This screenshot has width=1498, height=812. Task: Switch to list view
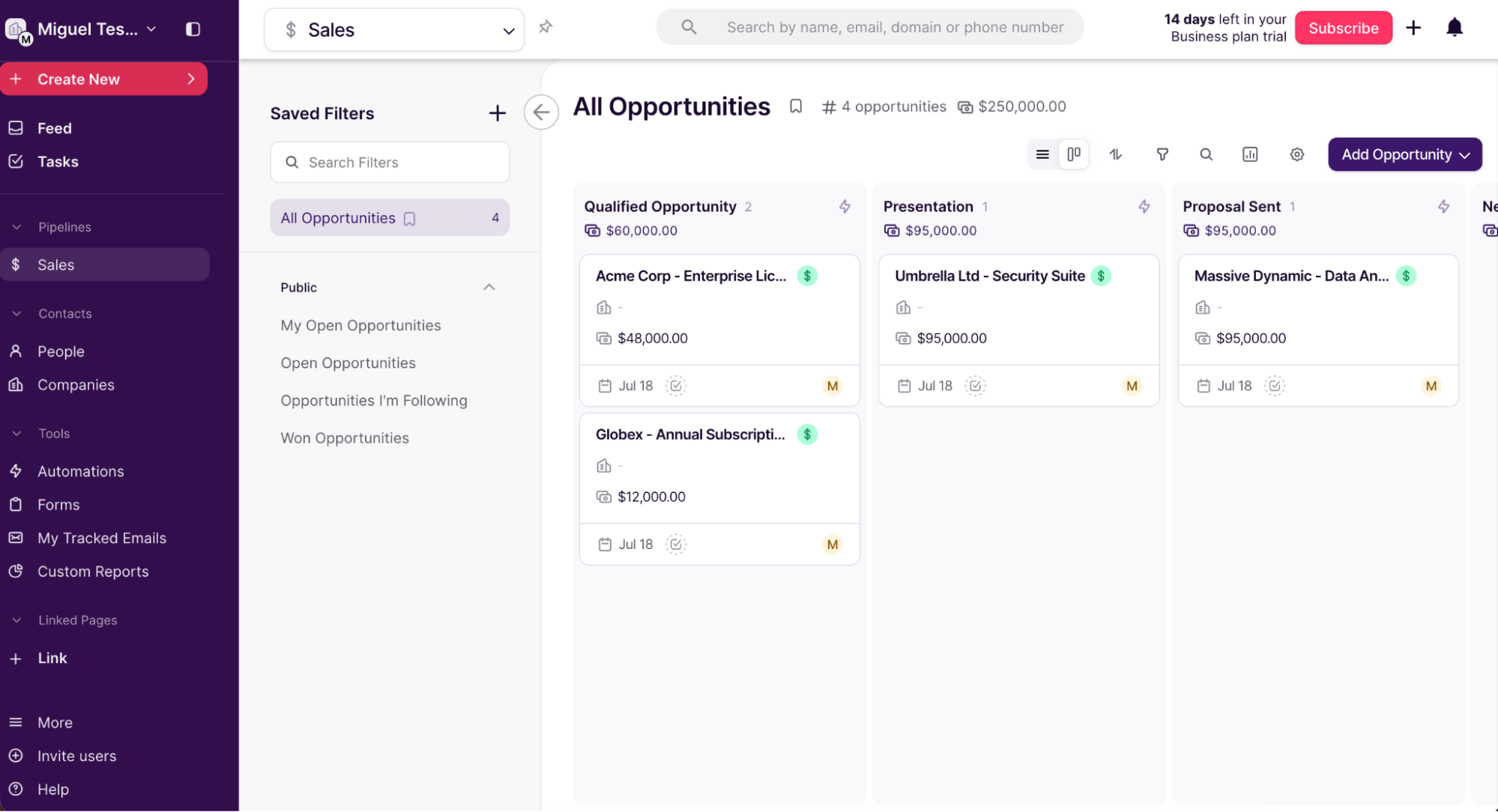(x=1042, y=154)
